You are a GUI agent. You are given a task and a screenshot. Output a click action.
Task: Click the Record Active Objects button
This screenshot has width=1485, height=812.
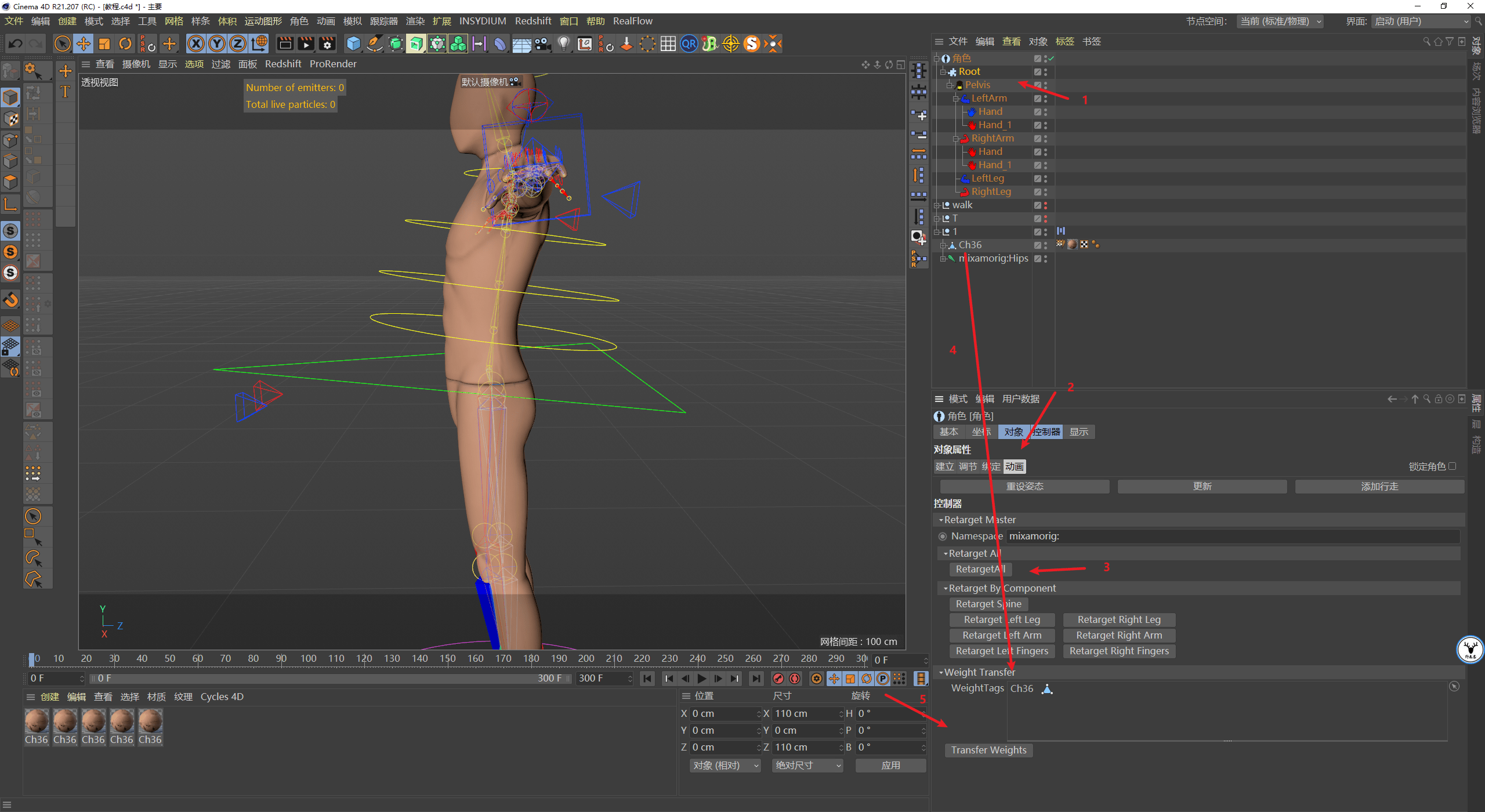tap(778, 679)
